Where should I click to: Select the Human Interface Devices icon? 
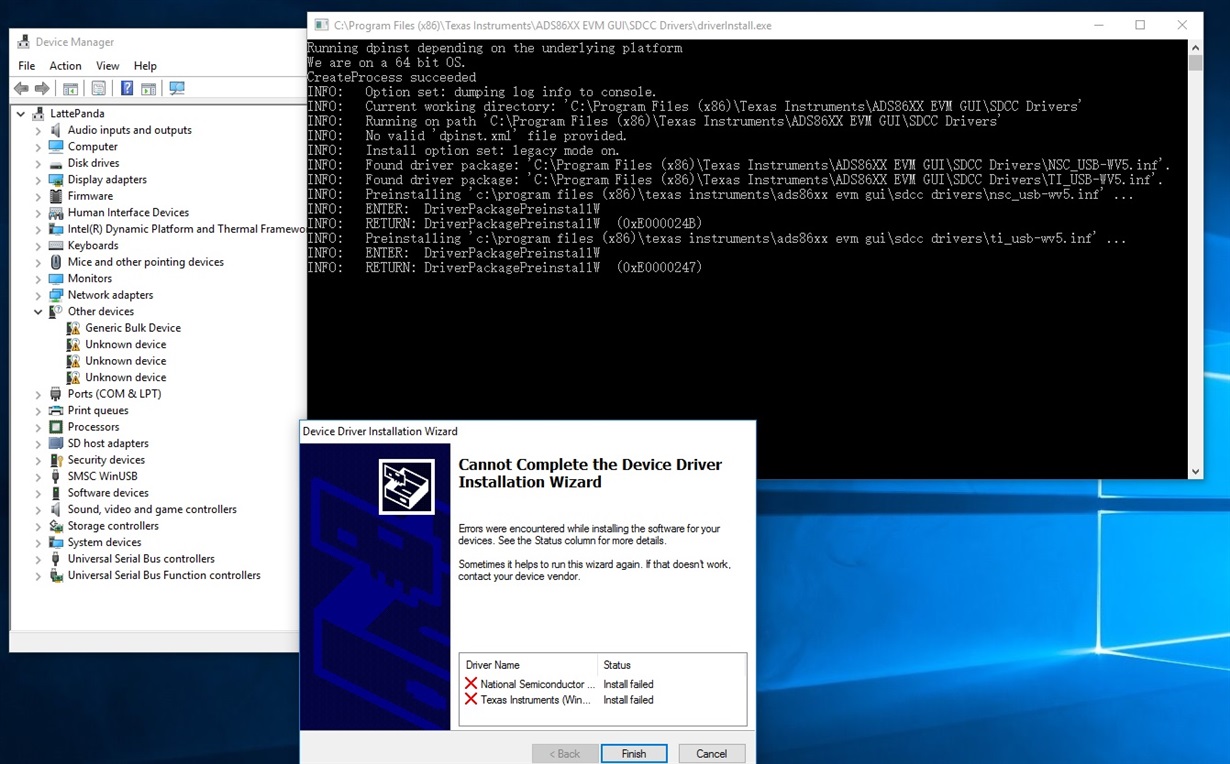56,212
